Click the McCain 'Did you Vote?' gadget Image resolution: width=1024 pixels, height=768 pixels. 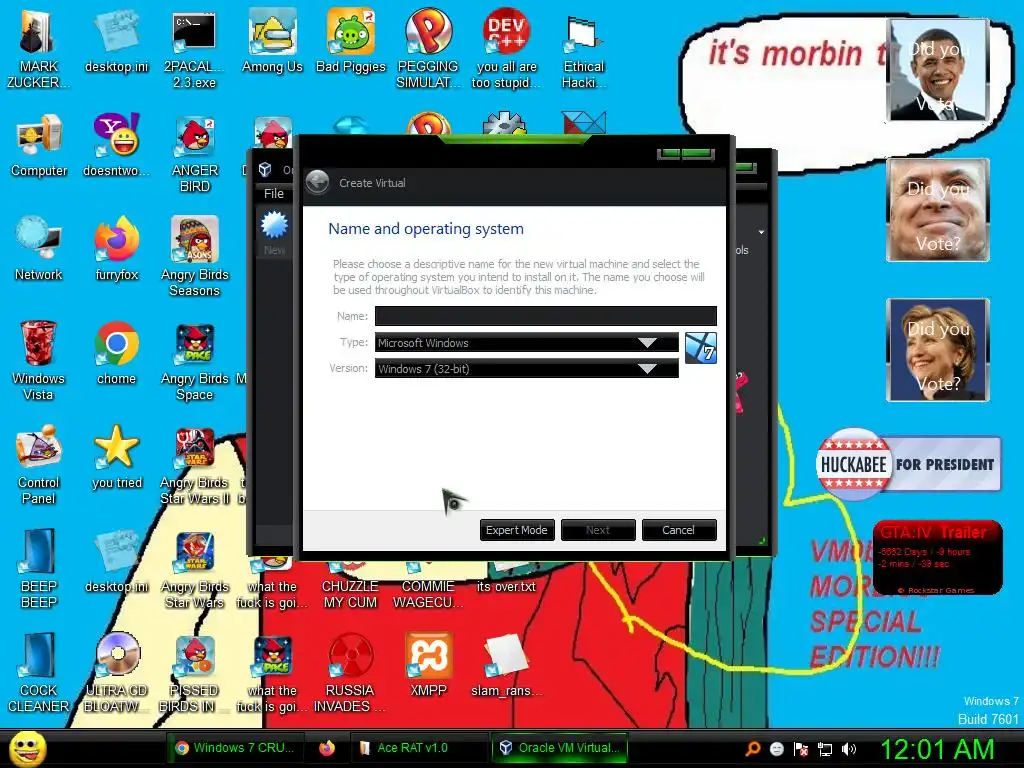click(938, 210)
